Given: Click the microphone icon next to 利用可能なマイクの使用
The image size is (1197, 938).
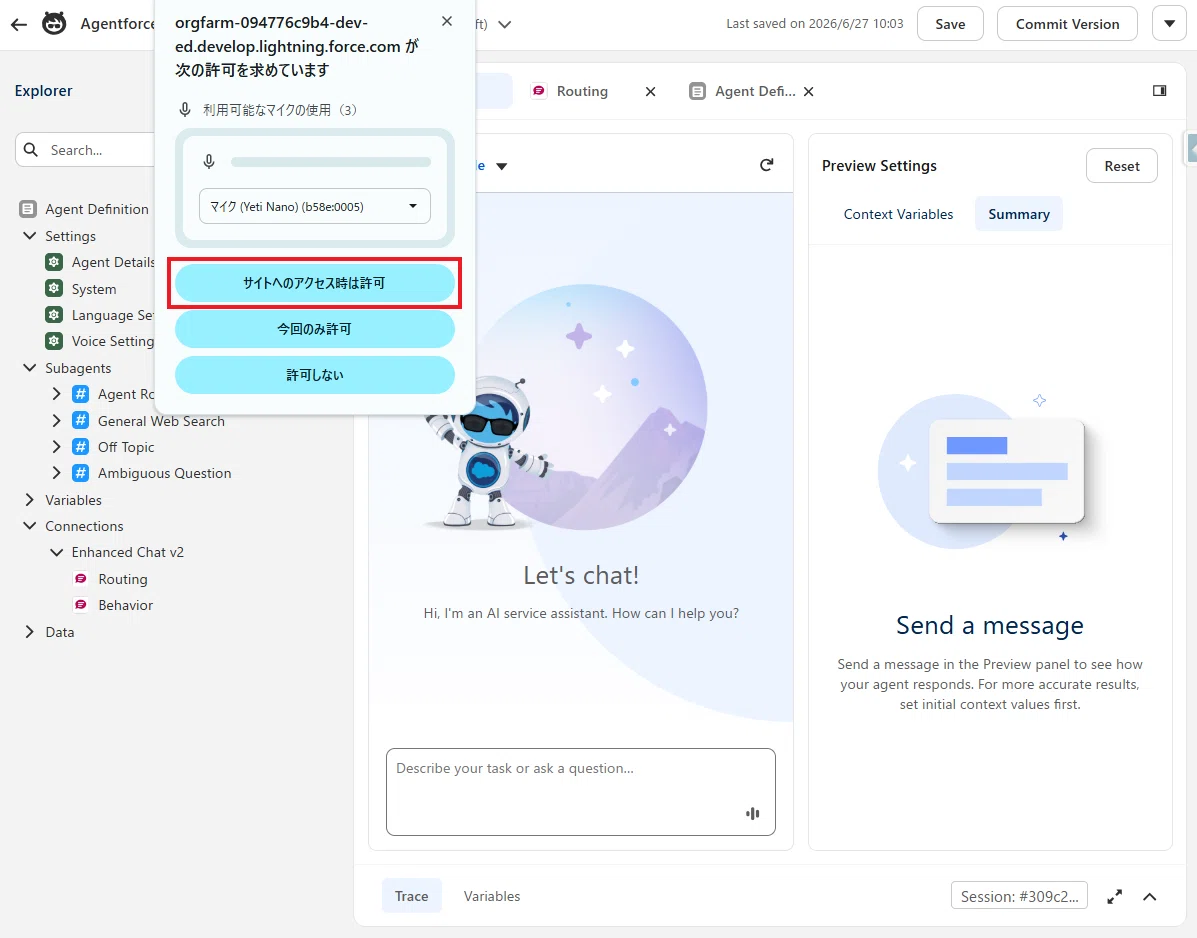Looking at the screenshot, I should tap(185, 110).
